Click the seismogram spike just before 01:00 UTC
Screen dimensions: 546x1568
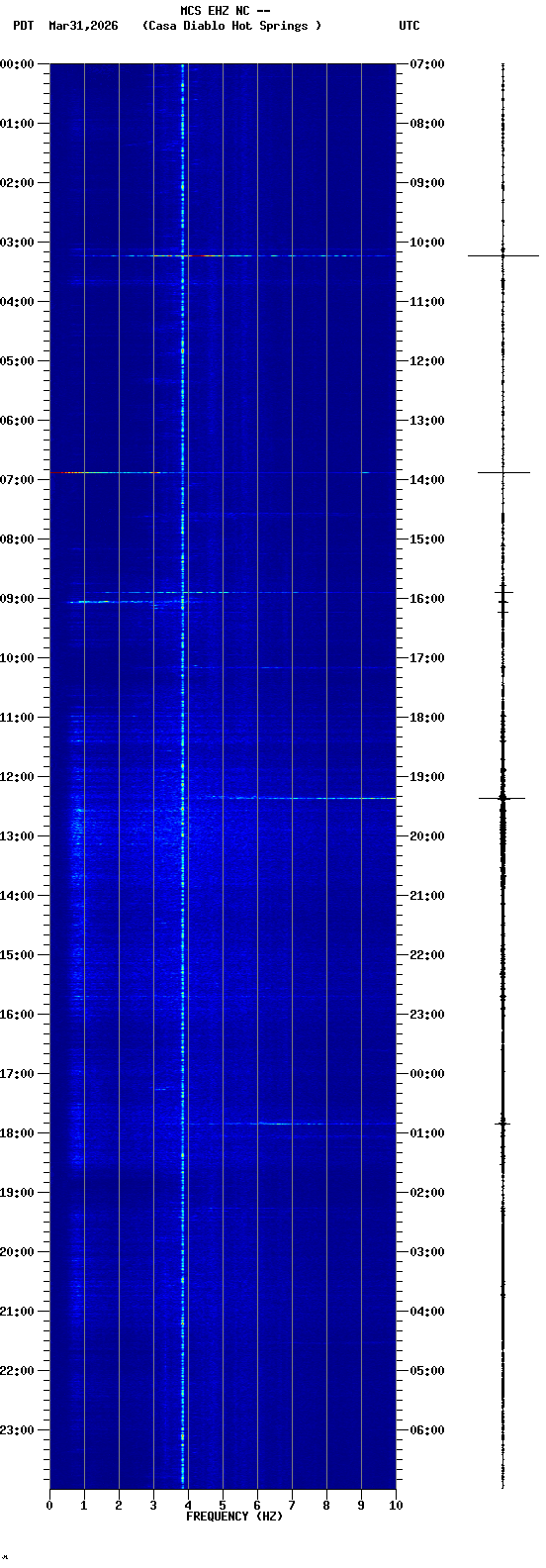coord(502,1124)
